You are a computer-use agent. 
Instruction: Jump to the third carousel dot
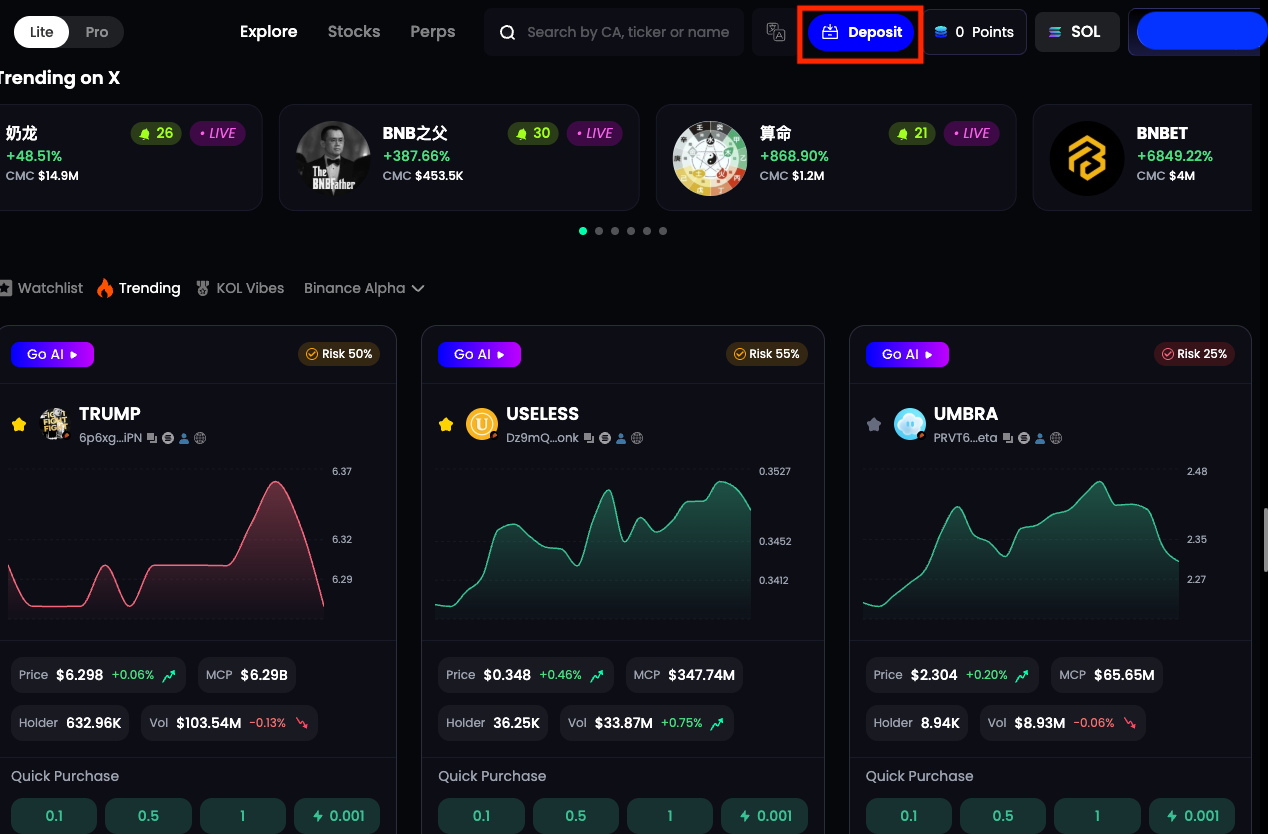click(x=615, y=231)
